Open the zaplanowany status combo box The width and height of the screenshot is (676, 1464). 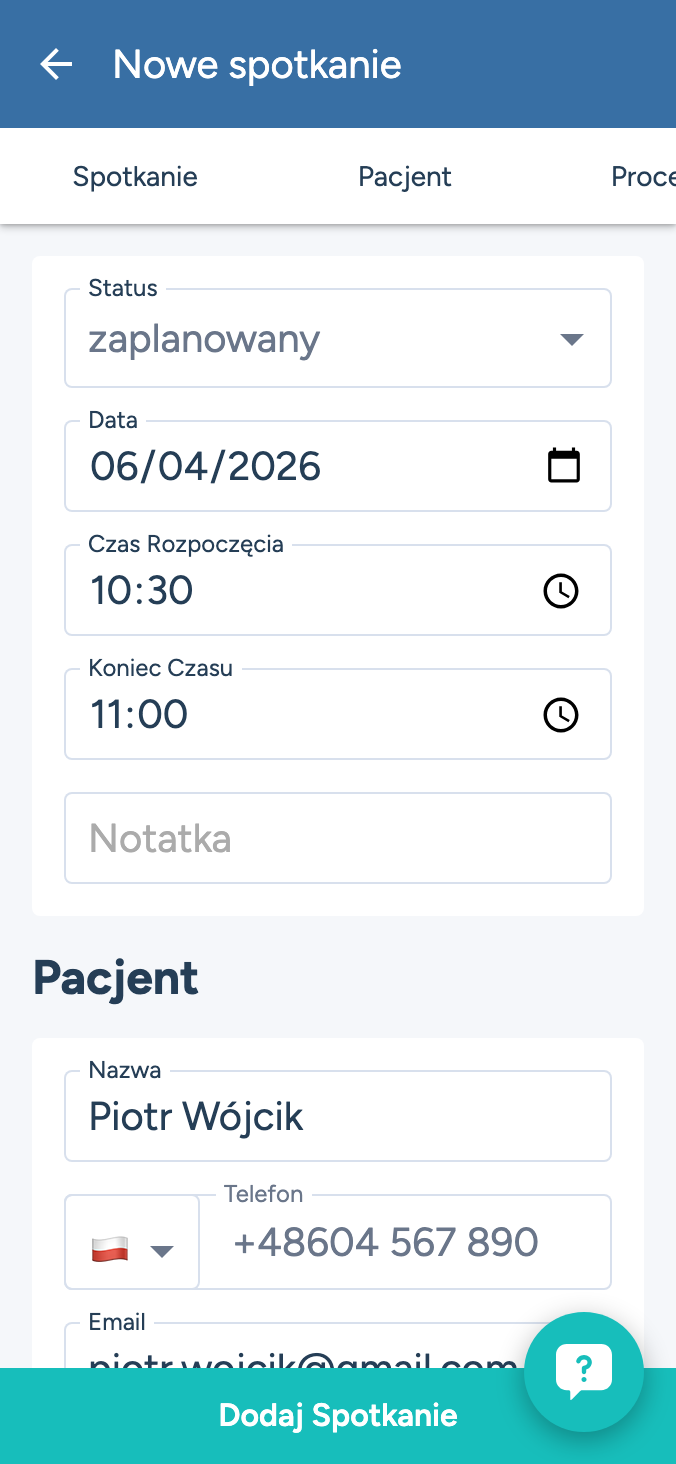click(x=310, y=340)
